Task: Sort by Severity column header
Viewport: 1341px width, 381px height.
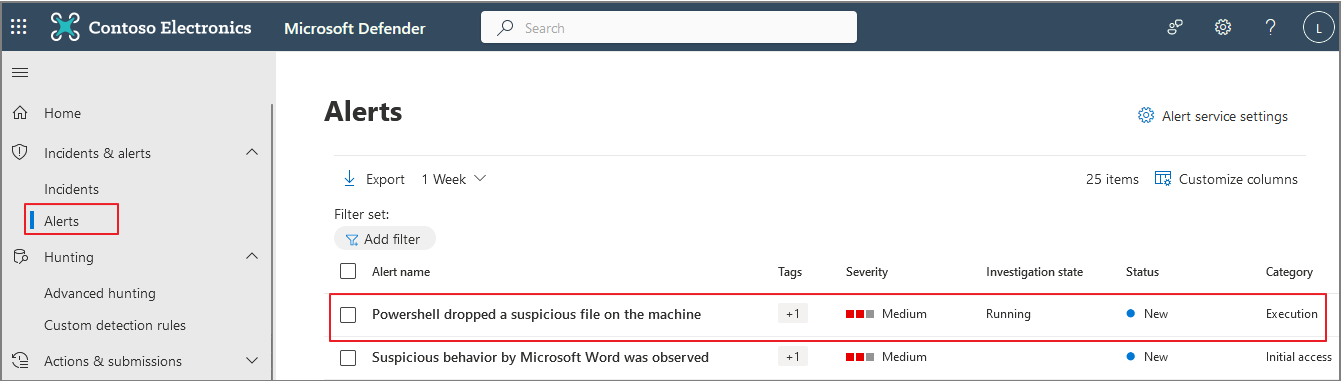Action: pos(867,271)
